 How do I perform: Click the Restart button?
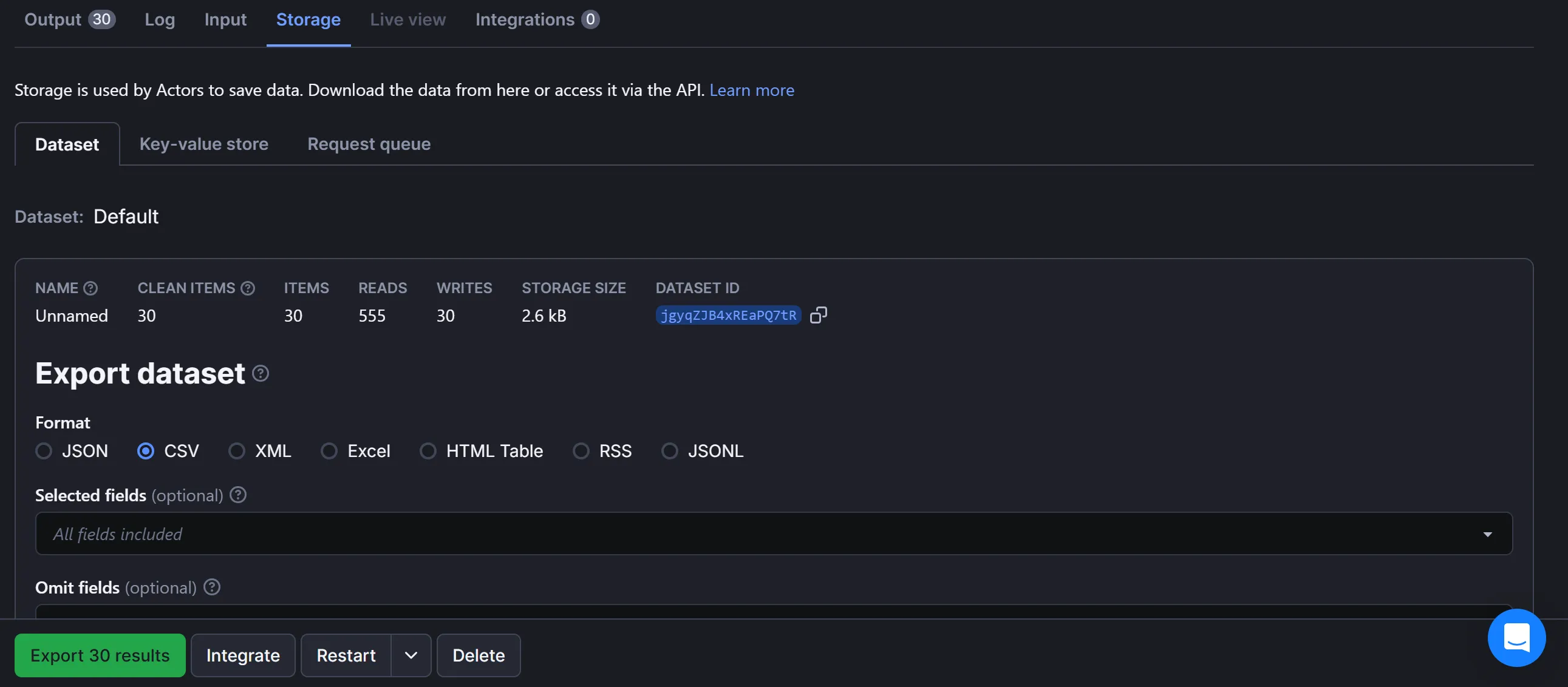346,655
